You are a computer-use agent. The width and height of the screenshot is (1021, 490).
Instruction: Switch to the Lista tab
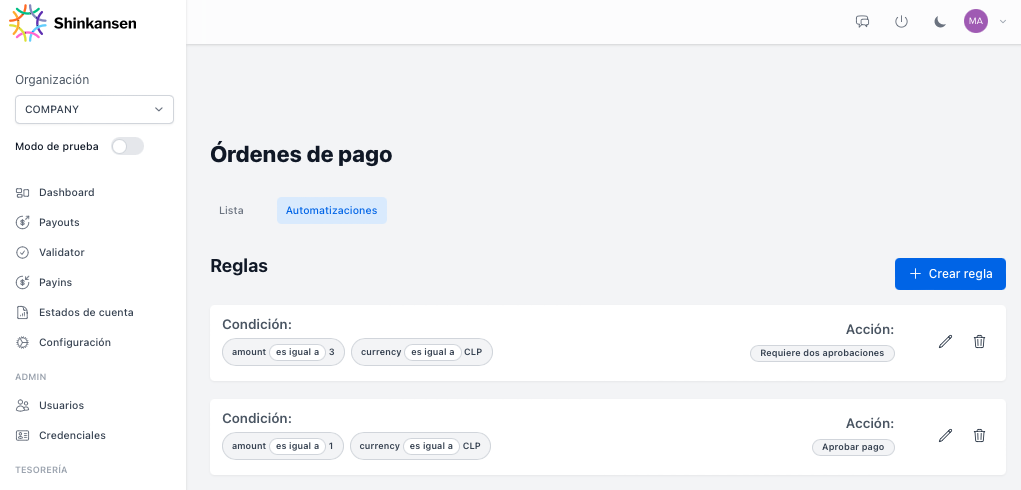tap(231, 211)
